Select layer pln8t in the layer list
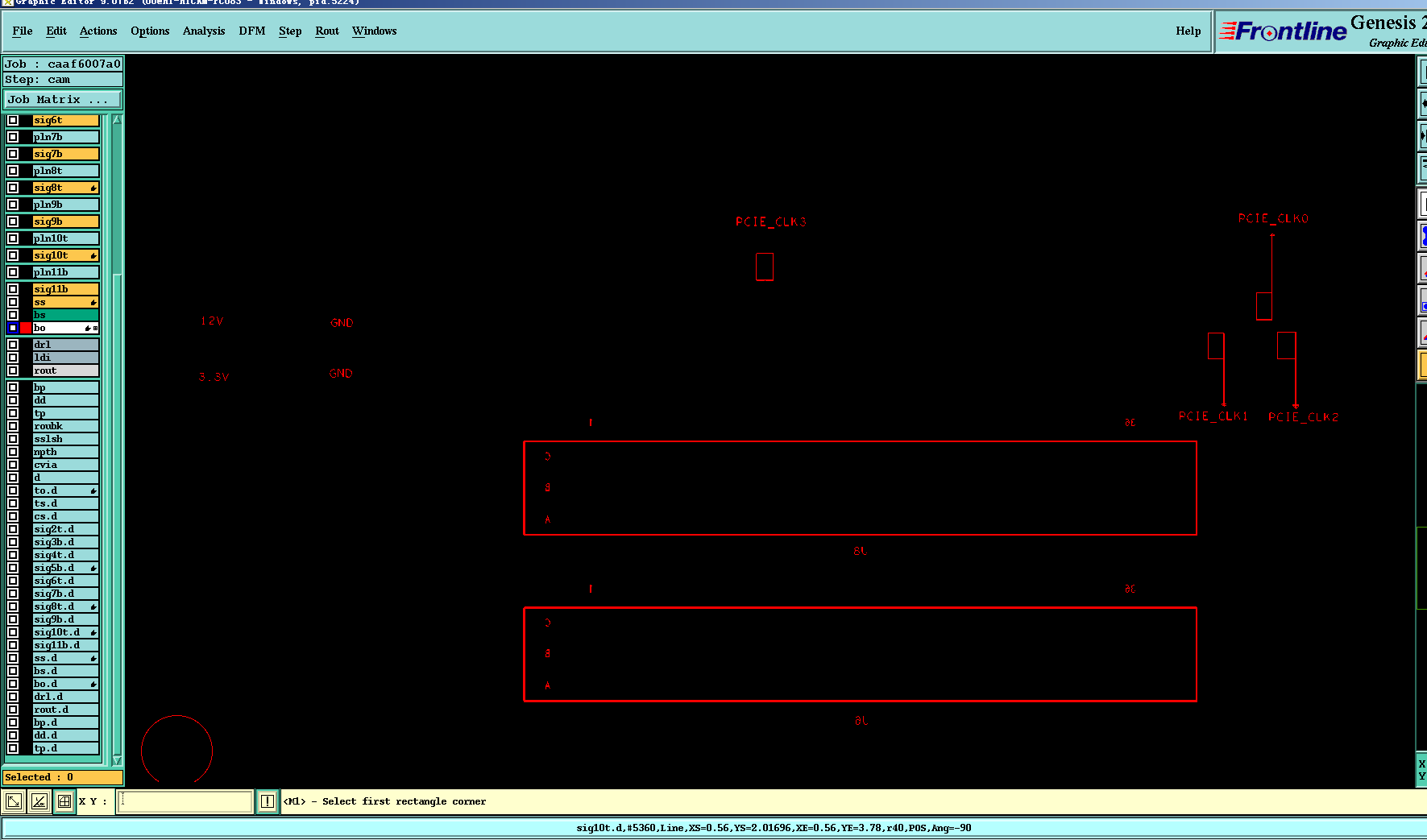The width and height of the screenshot is (1427, 840). 65,172
